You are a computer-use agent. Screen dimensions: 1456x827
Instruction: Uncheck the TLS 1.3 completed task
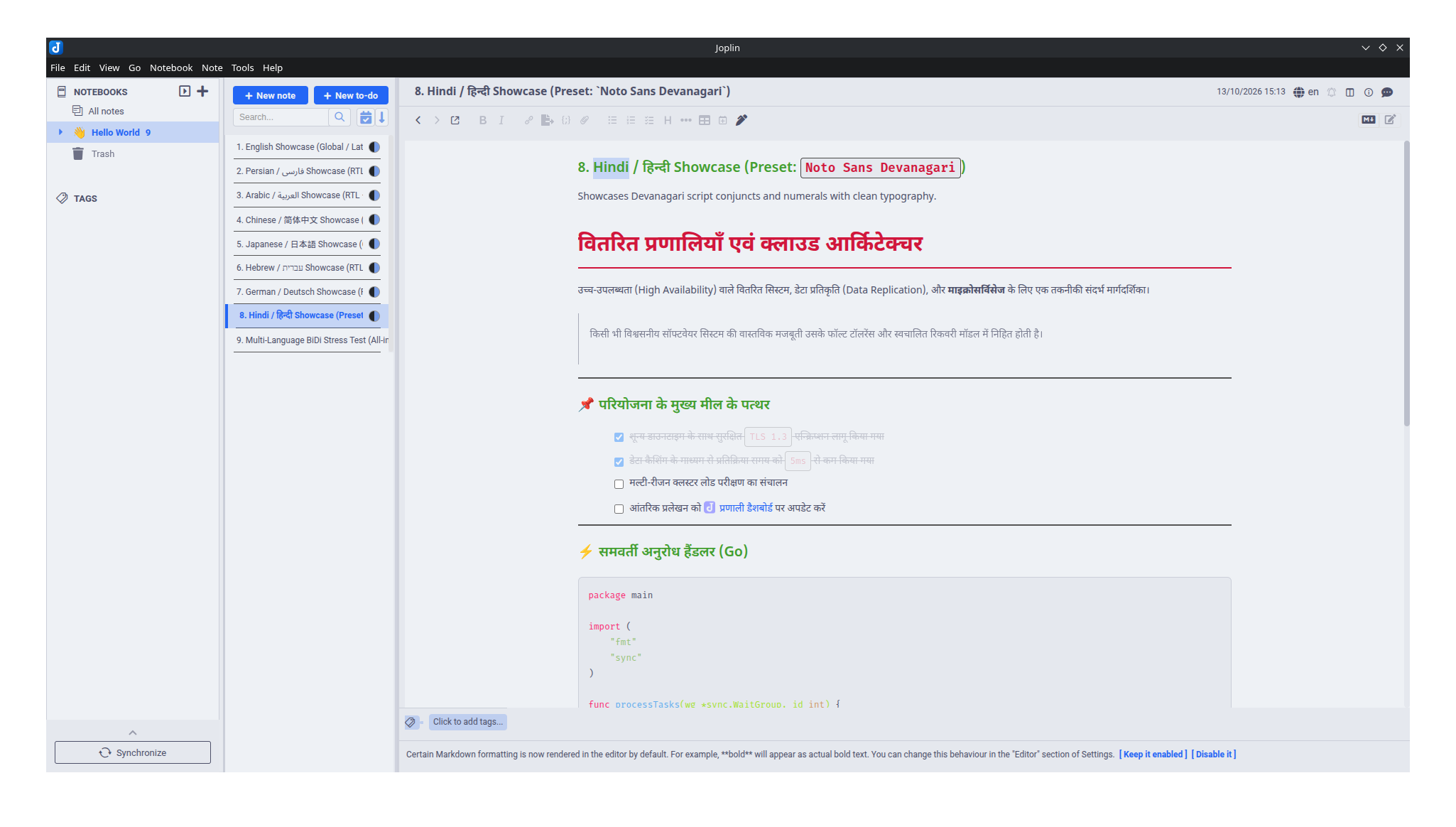(619, 437)
